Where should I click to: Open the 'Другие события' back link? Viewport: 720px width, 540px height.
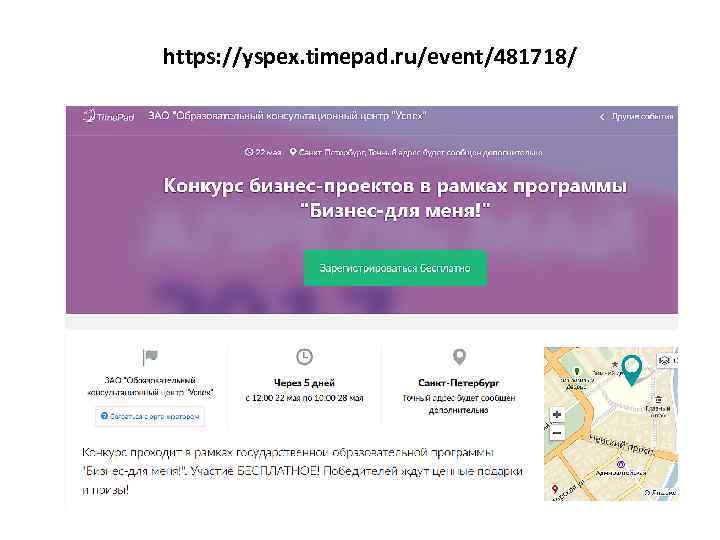coord(642,116)
